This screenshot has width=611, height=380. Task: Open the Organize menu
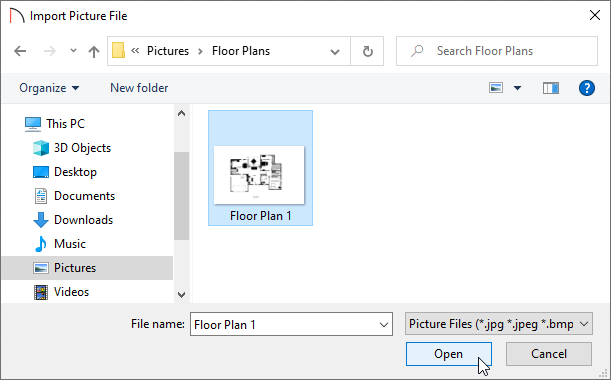[x=49, y=88]
